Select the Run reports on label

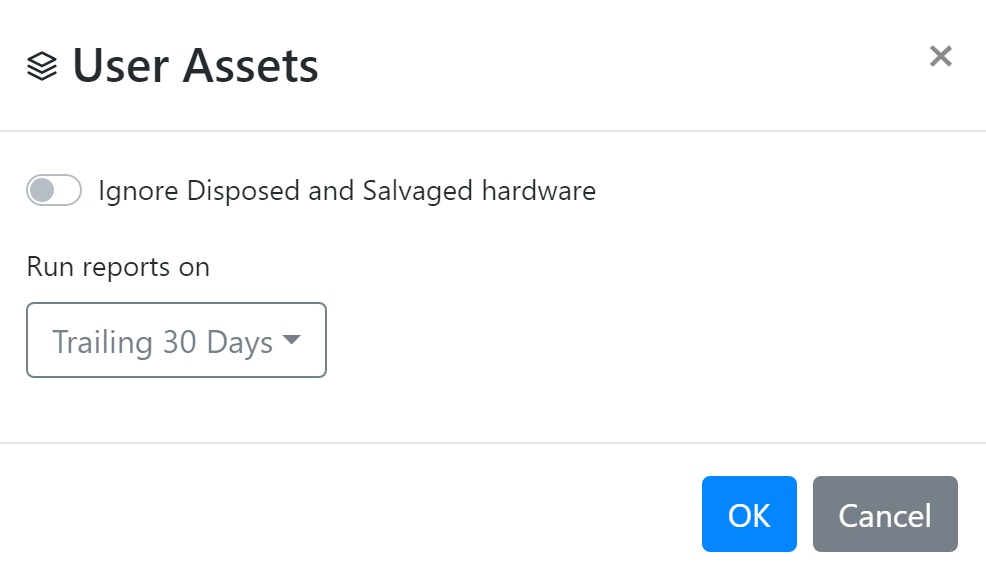[116, 266]
